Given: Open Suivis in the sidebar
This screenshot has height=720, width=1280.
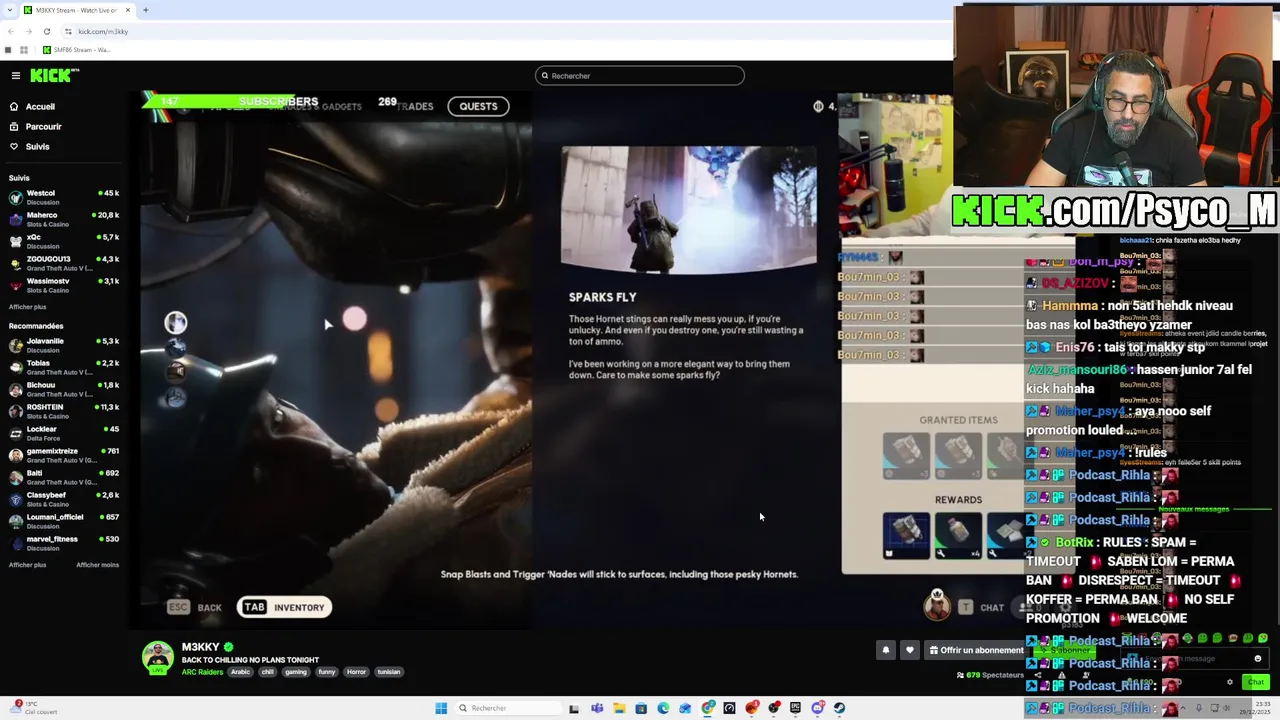Looking at the screenshot, I should [x=37, y=146].
